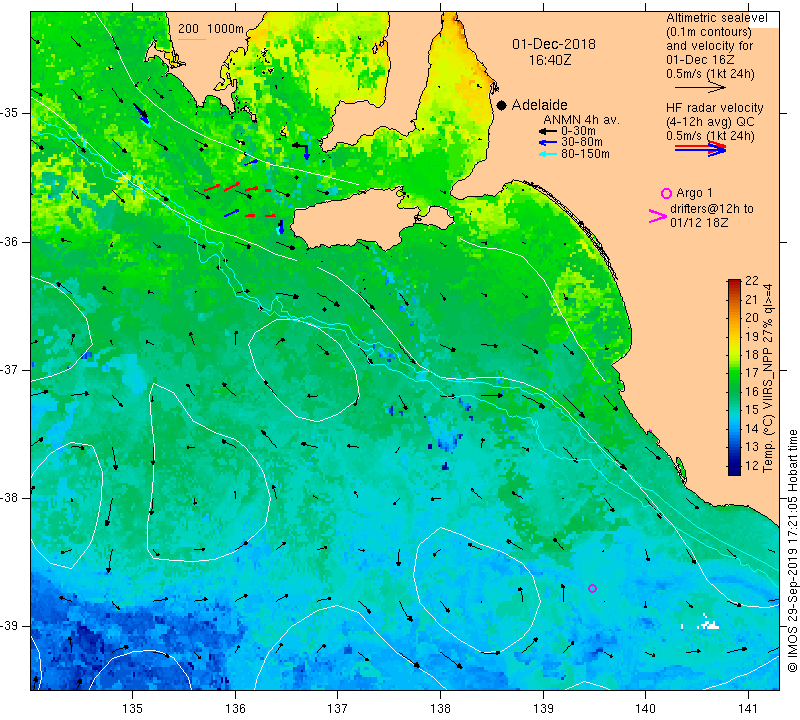
Task: Click the red-blue HF radar velocity arrow
Action: coord(700,149)
